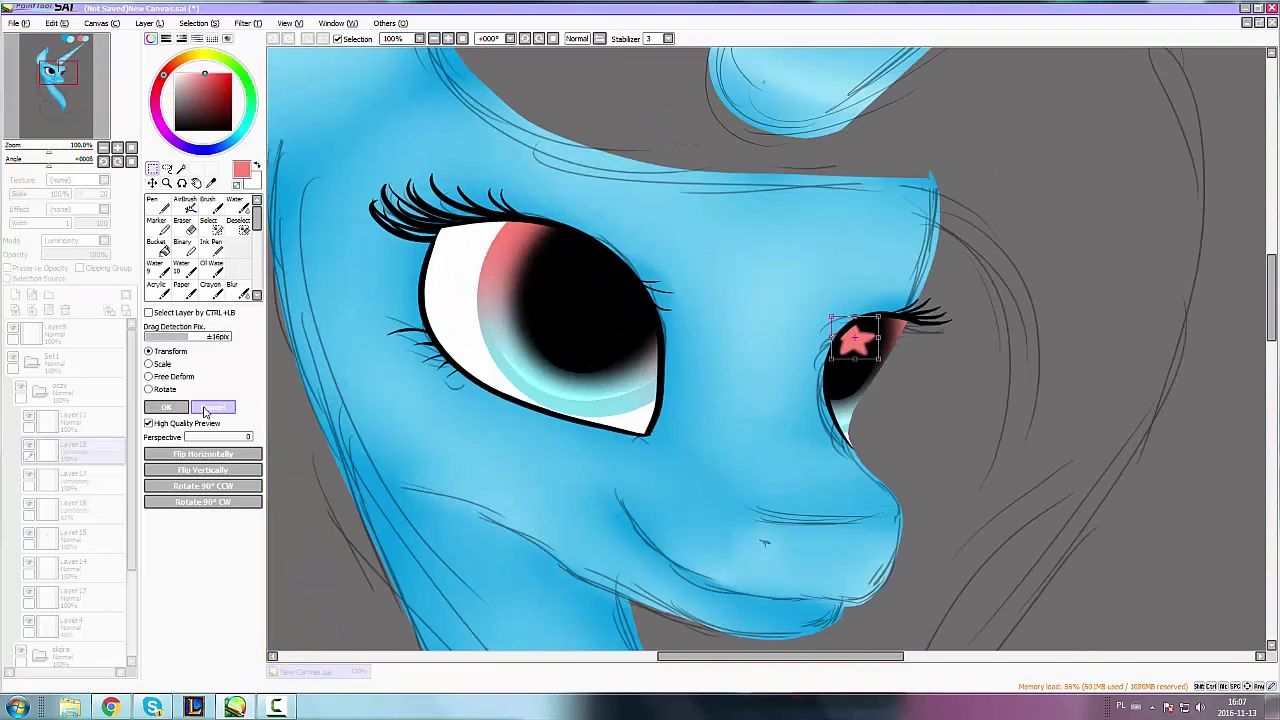Click the flip view horizontally toolbar icon

(x=600, y=38)
